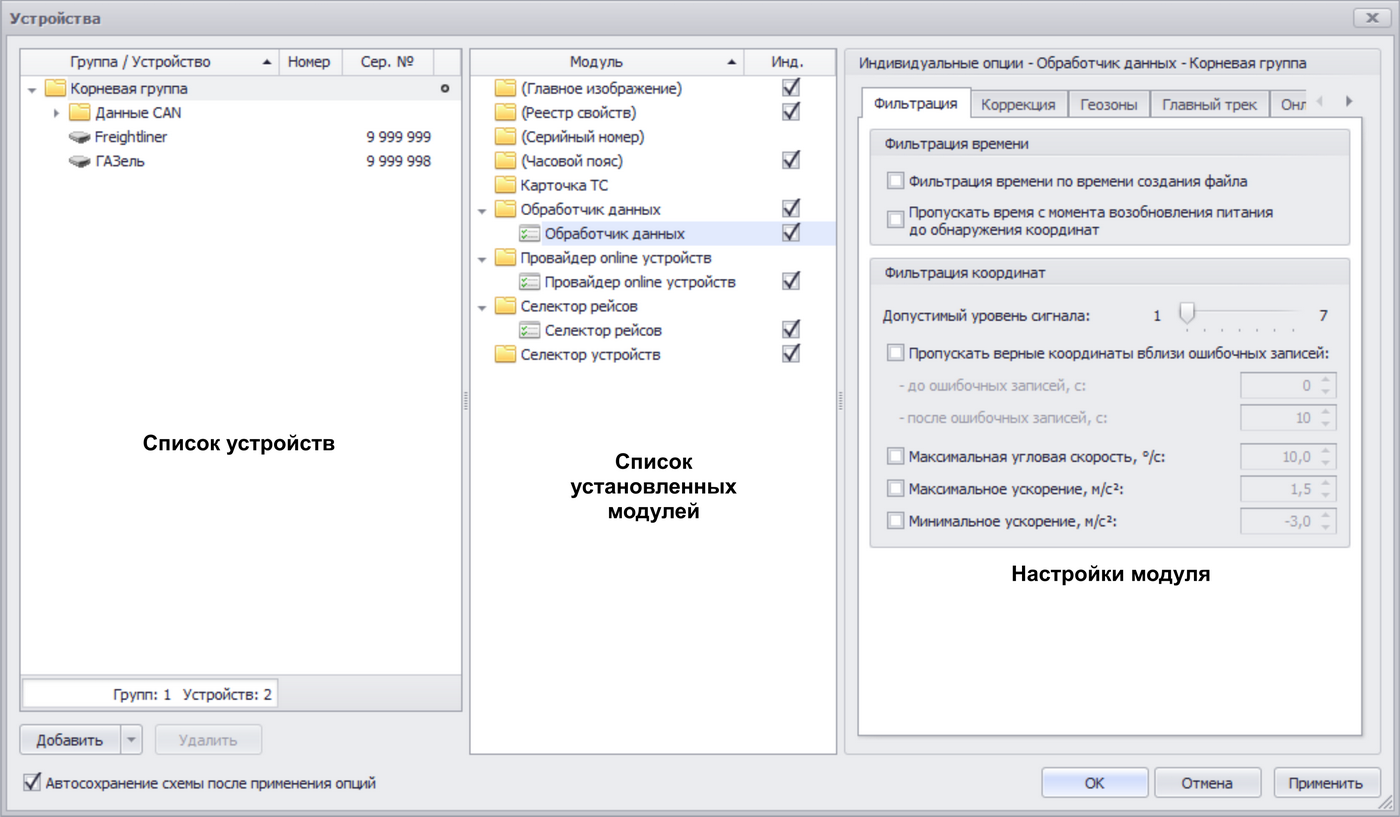Sort modules by Модуль column header

pos(607,62)
